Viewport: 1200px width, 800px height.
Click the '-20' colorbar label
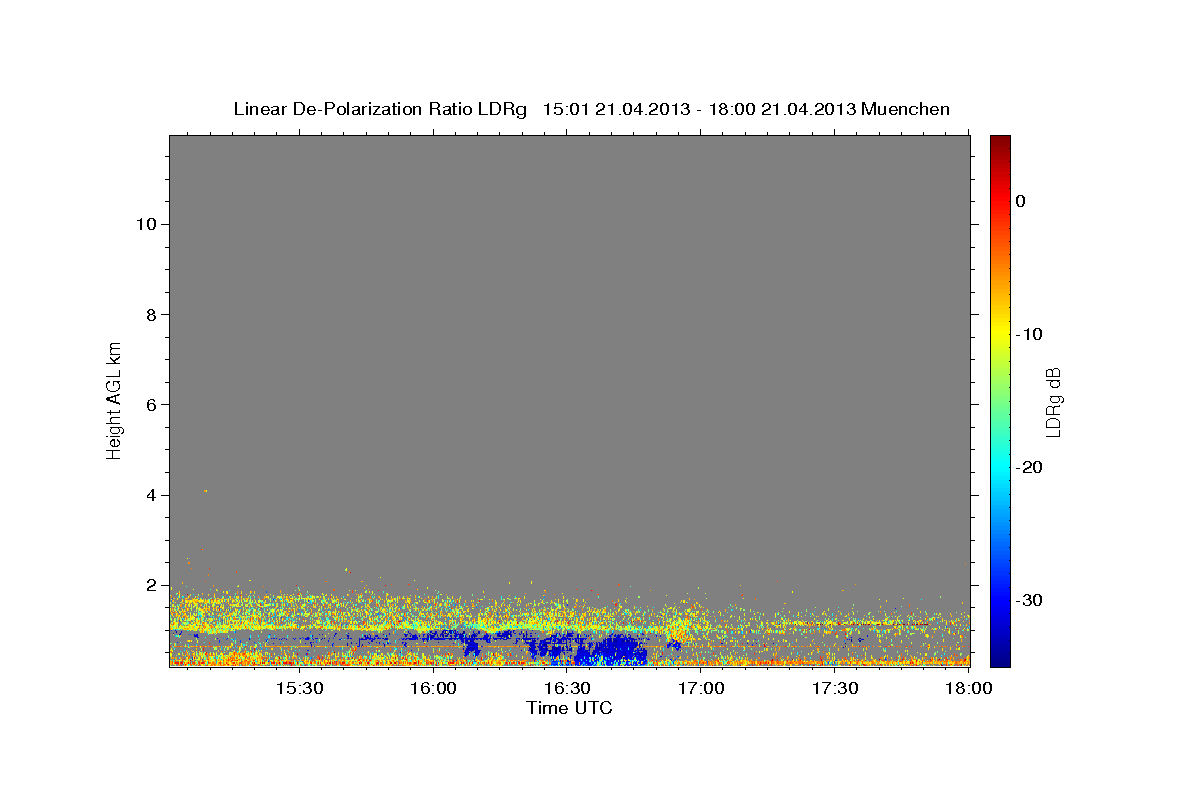1029,467
